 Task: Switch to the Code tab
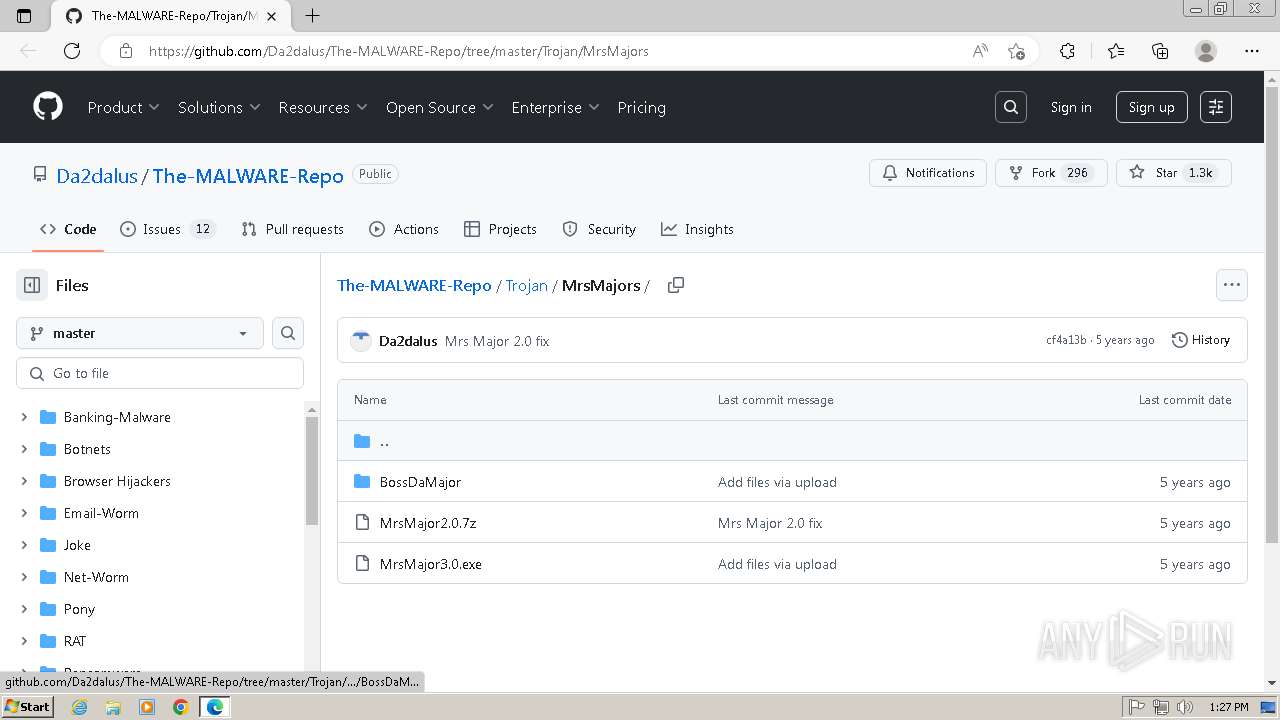[x=68, y=229]
